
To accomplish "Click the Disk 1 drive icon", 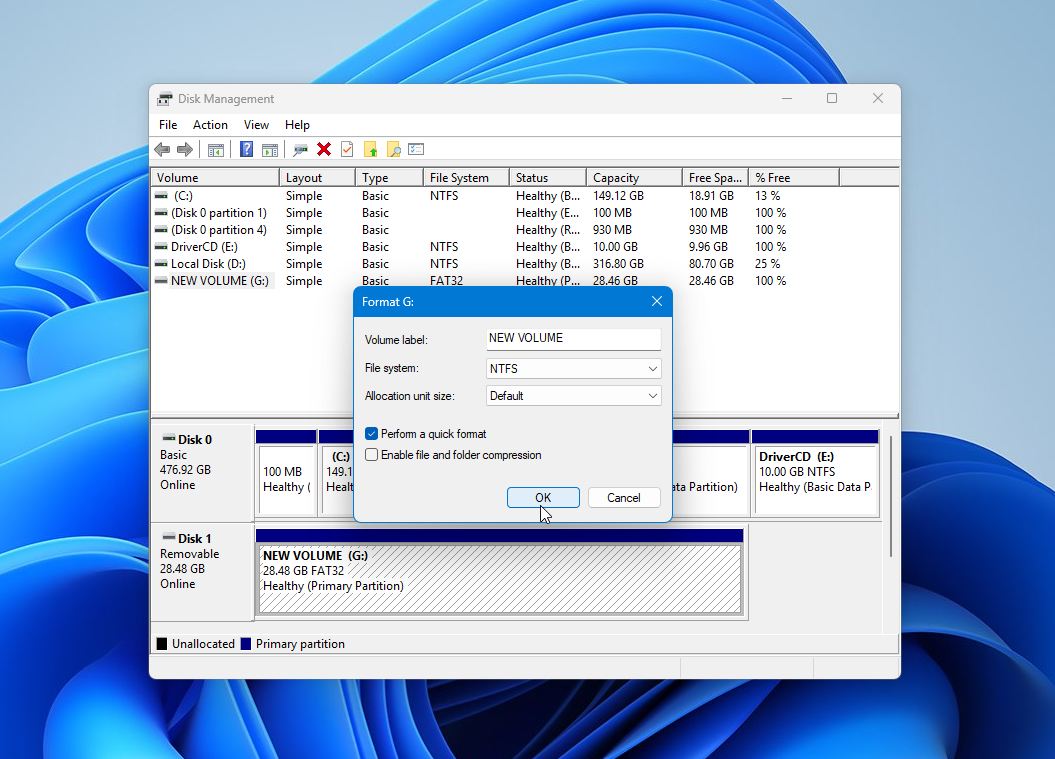I will [x=169, y=538].
